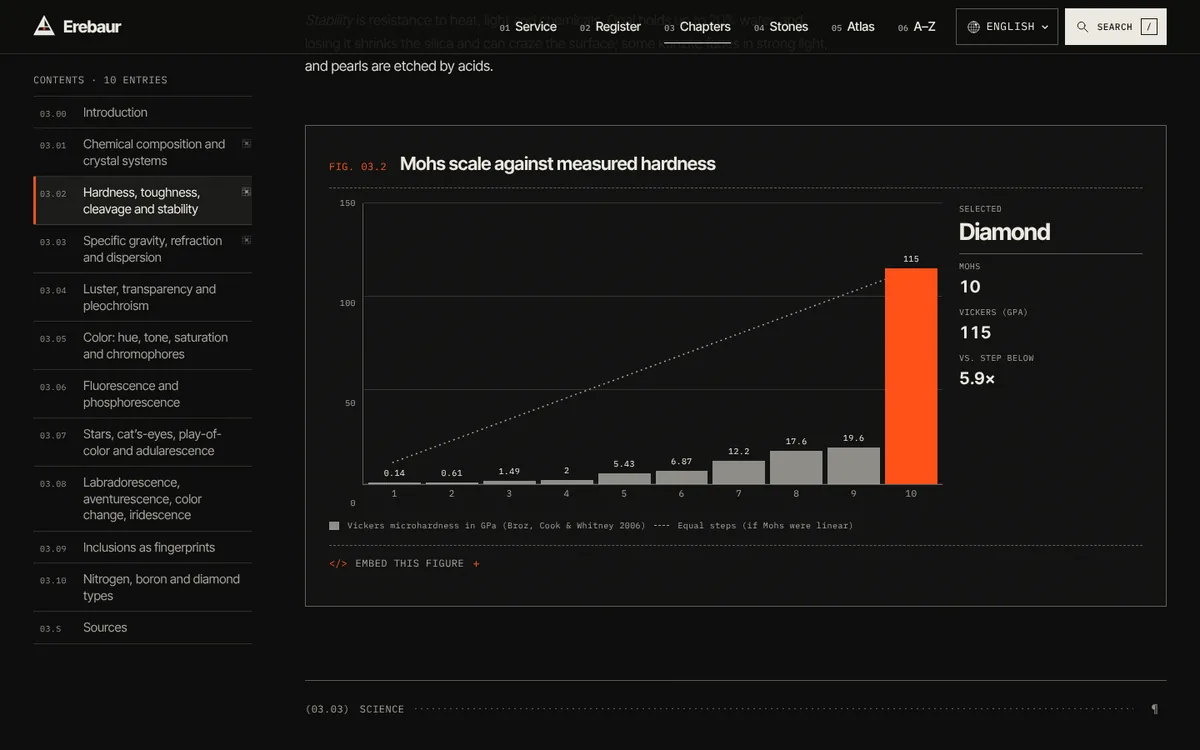Click the Hardness, toughness, cleavage and stability entry
The height and width of the screenshot is (750, 1200).
pyautogui.click(x=142, y=201)
